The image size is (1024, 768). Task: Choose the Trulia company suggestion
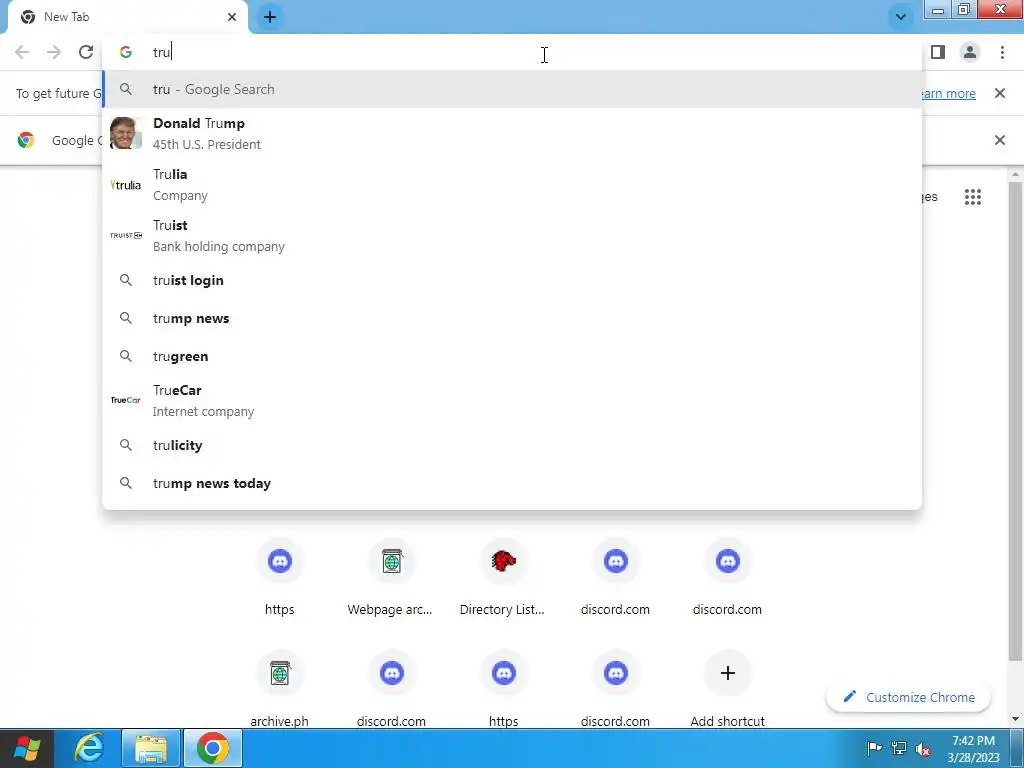[512, 185]
